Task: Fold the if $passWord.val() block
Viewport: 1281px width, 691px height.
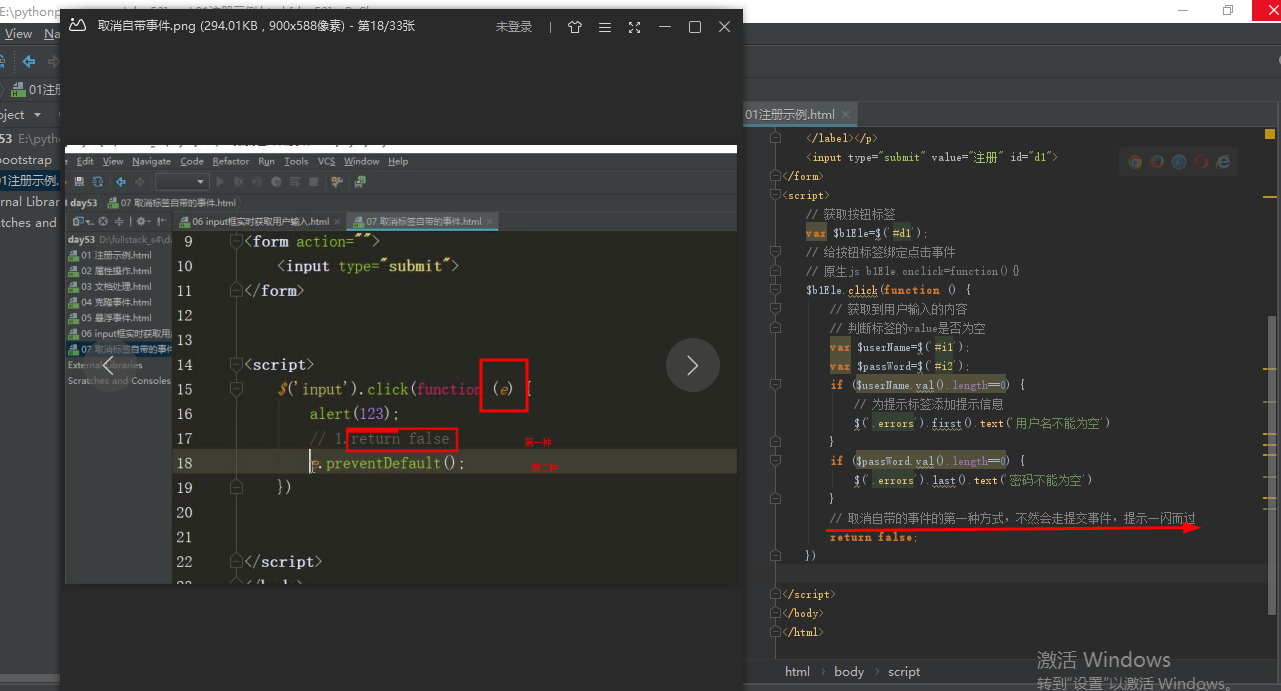Action: (x=775, y=461)
